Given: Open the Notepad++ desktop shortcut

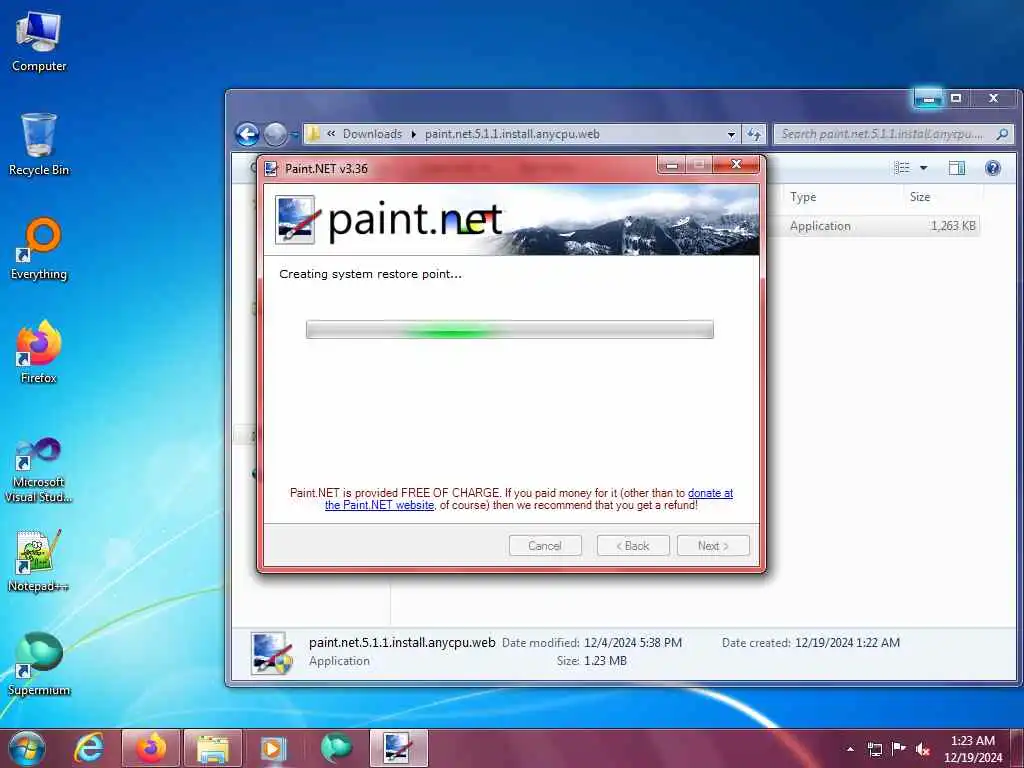Looking at the screenshot, I should pyautogui.click(x=39, y=560).
